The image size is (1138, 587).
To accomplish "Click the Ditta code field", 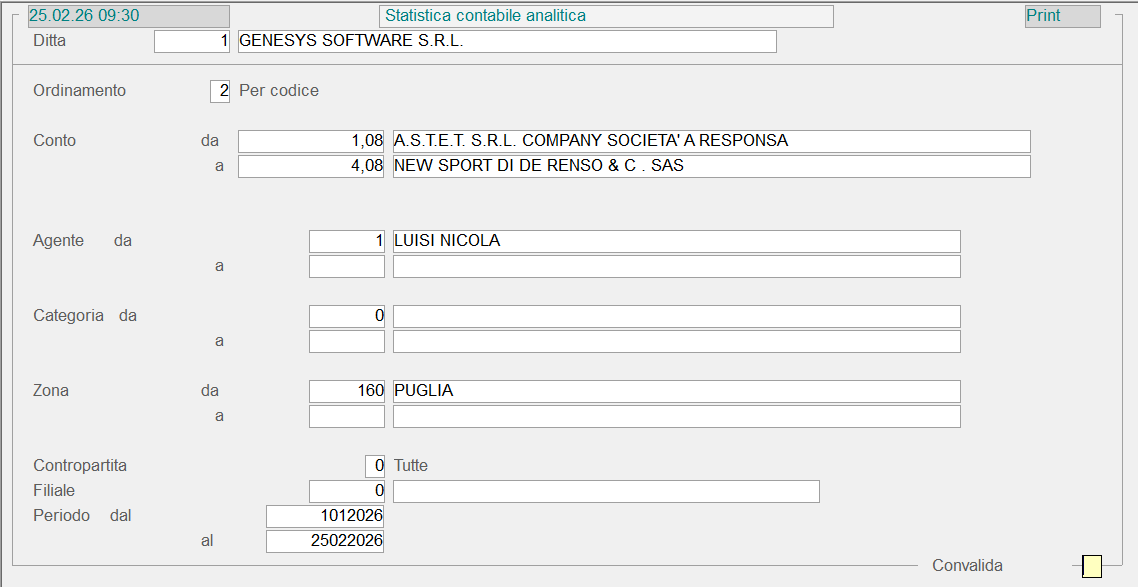I will click(192, 41).
